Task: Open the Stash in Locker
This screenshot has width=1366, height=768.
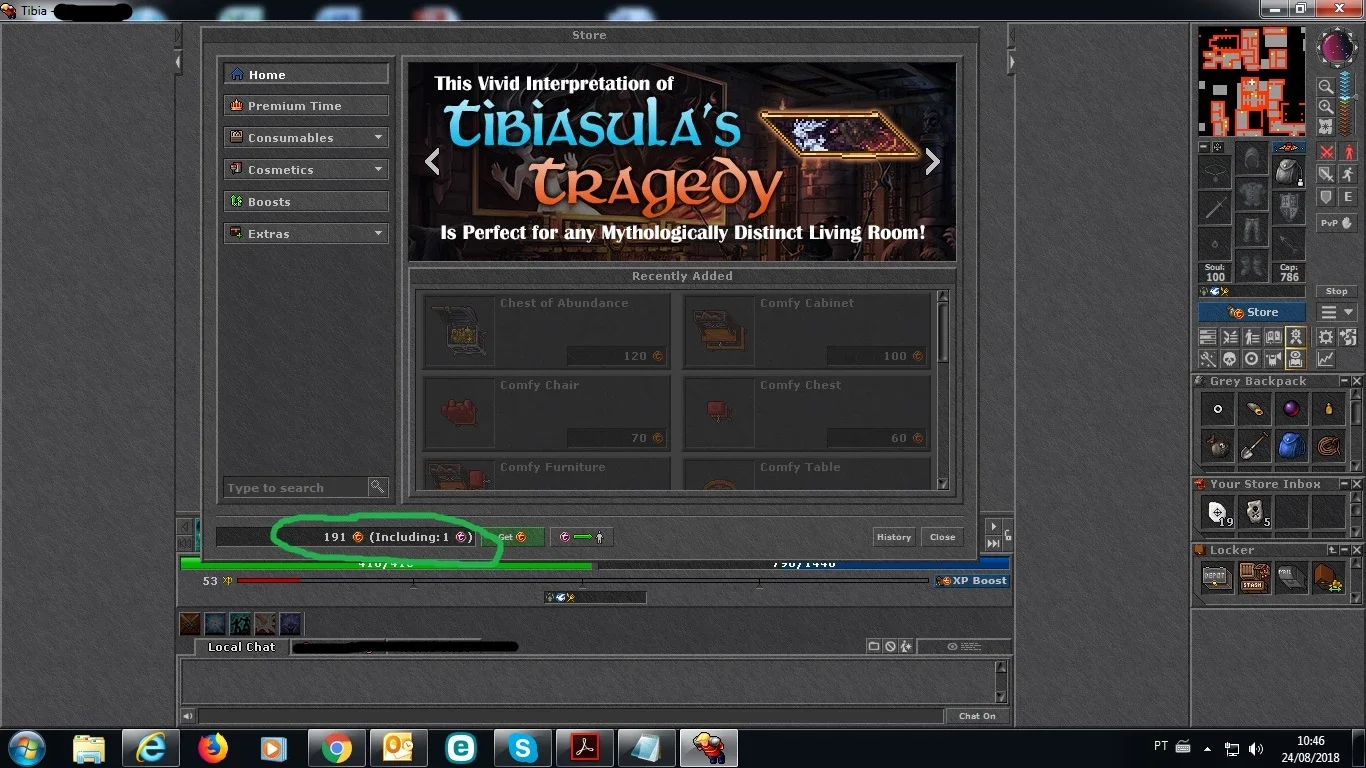Action: (1254, 577)
